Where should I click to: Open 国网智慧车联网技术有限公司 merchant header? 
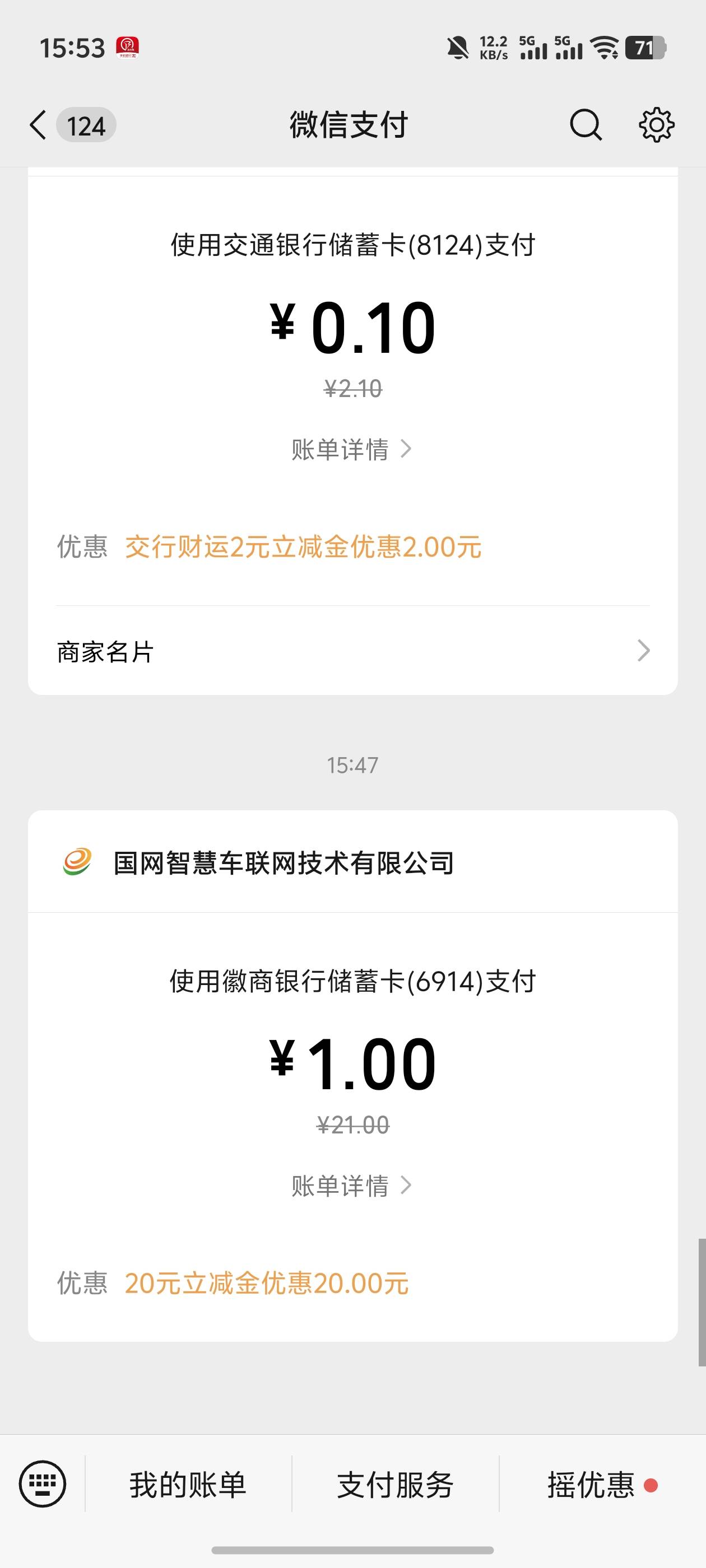(284, 862)
